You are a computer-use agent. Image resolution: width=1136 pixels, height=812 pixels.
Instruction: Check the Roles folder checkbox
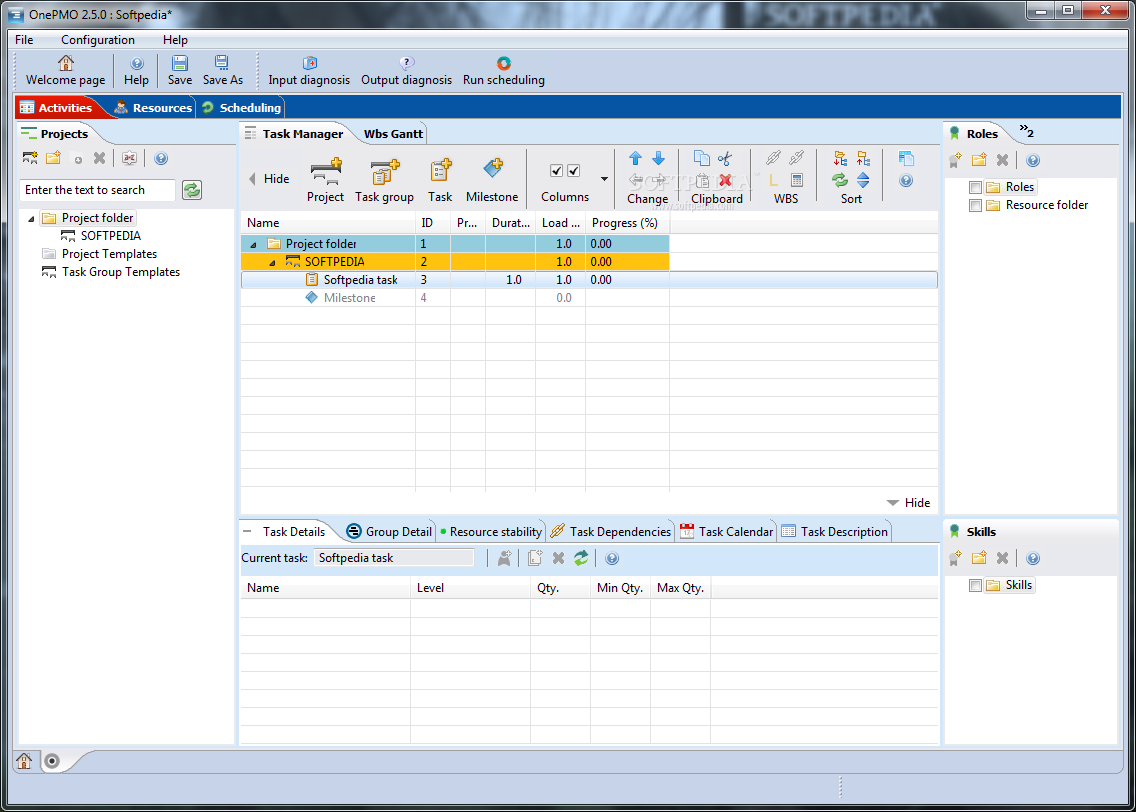[975, 188]
